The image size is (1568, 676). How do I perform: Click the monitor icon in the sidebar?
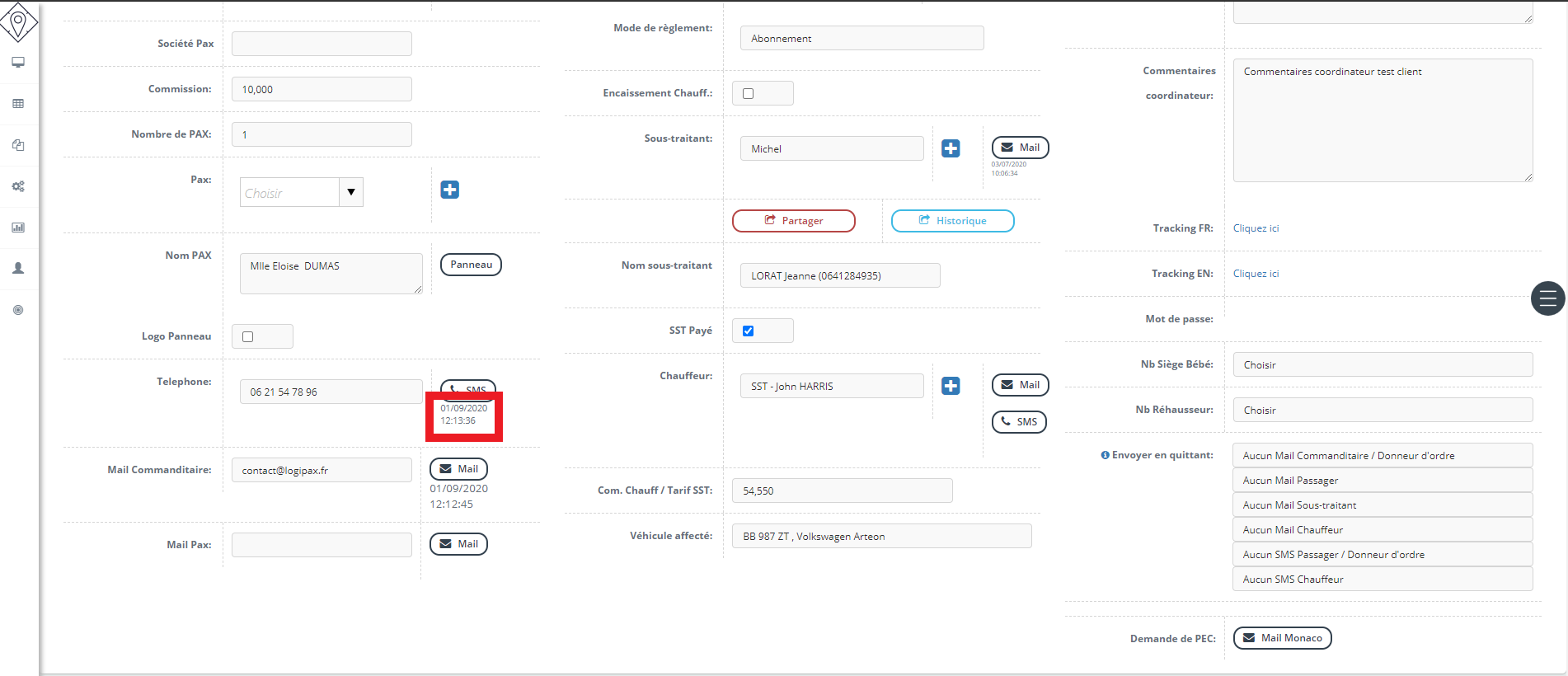tap(18, 63)
